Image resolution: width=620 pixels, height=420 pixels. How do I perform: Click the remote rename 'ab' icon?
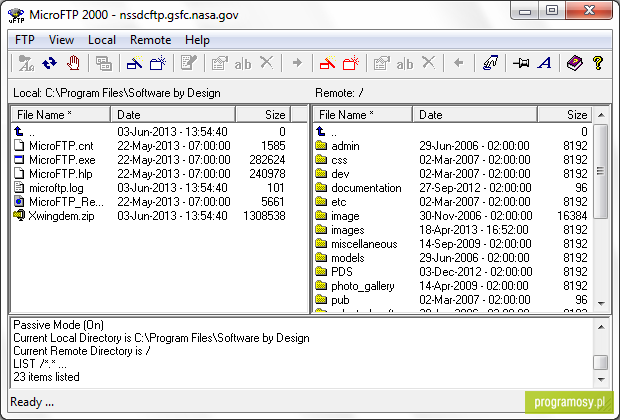pyautogui.click(x=405, y=64)
